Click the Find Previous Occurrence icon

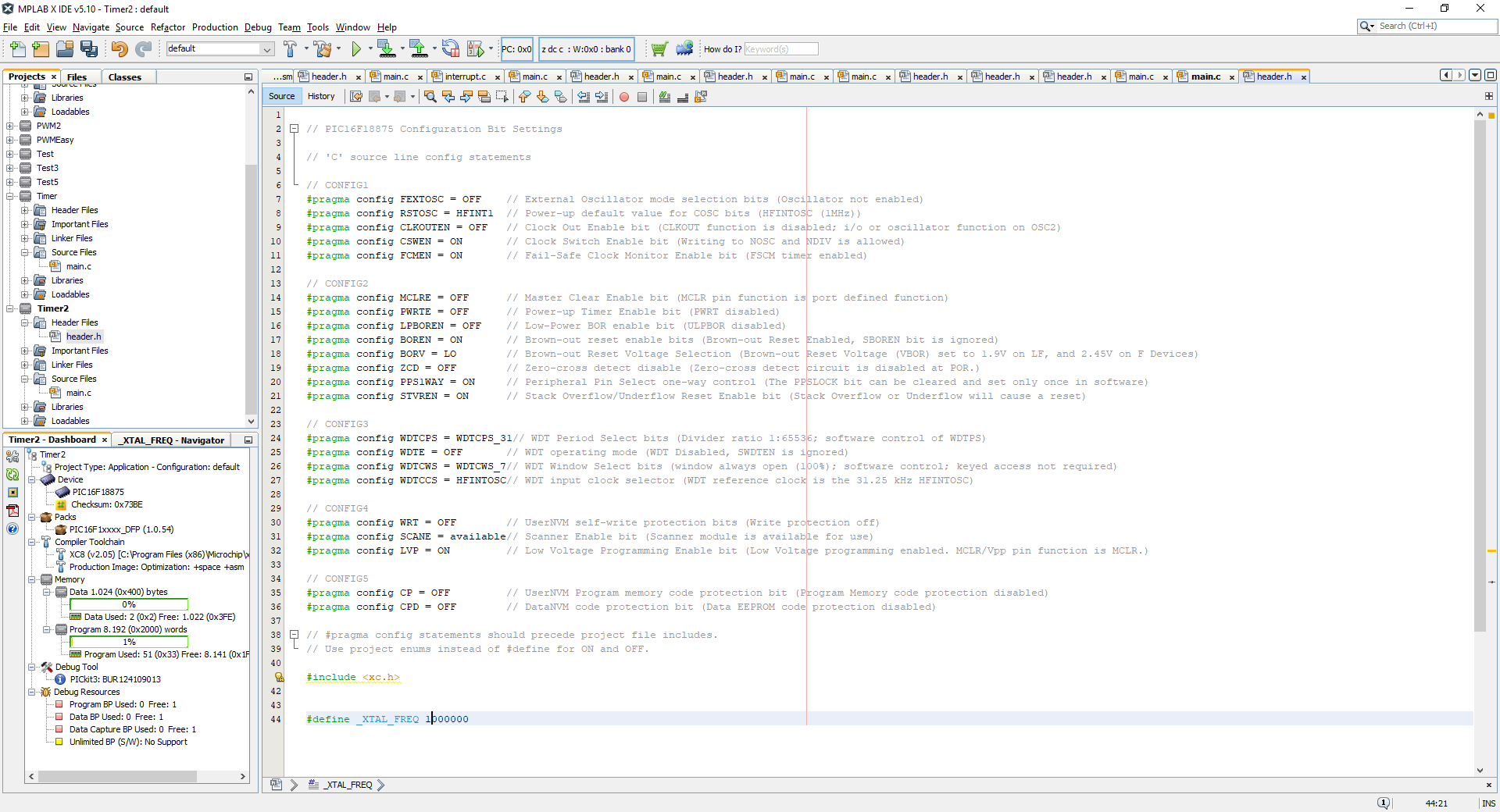point(448,97)
